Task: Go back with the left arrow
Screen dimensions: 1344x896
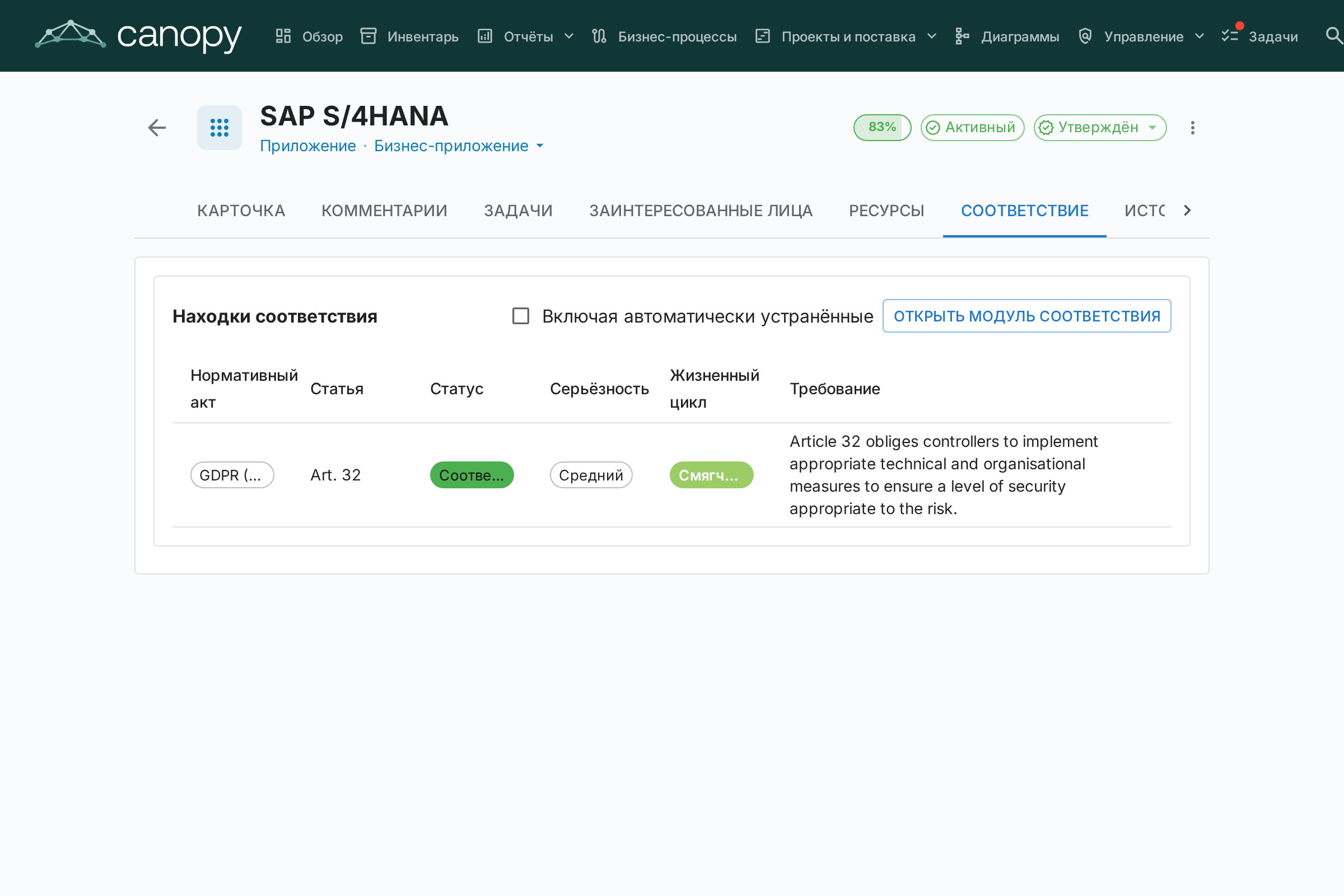Action: tap(157, 128)
